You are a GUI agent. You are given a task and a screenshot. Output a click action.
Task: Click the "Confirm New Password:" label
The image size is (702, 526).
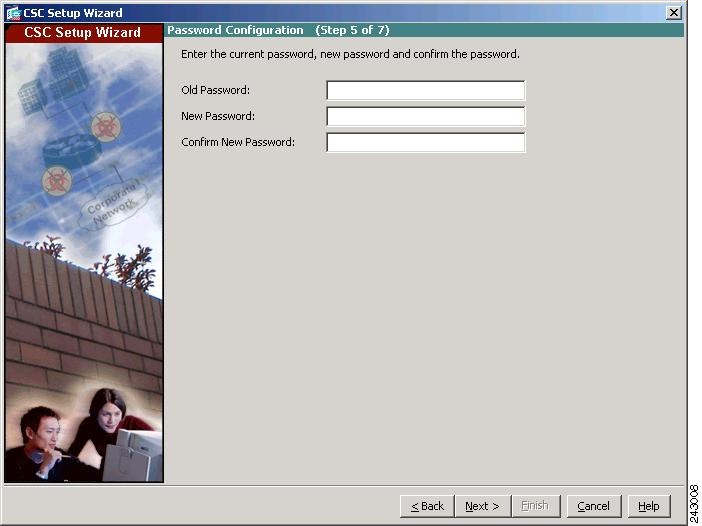238,142
